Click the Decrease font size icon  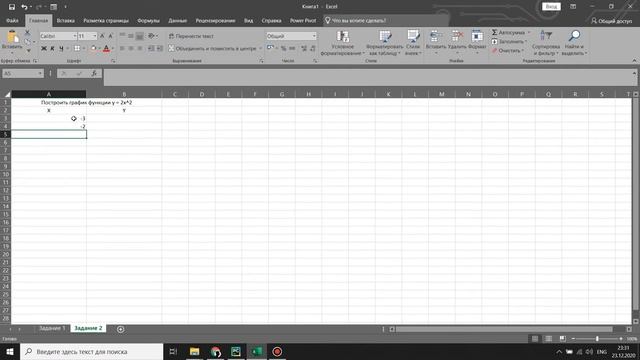pos(110,36)
